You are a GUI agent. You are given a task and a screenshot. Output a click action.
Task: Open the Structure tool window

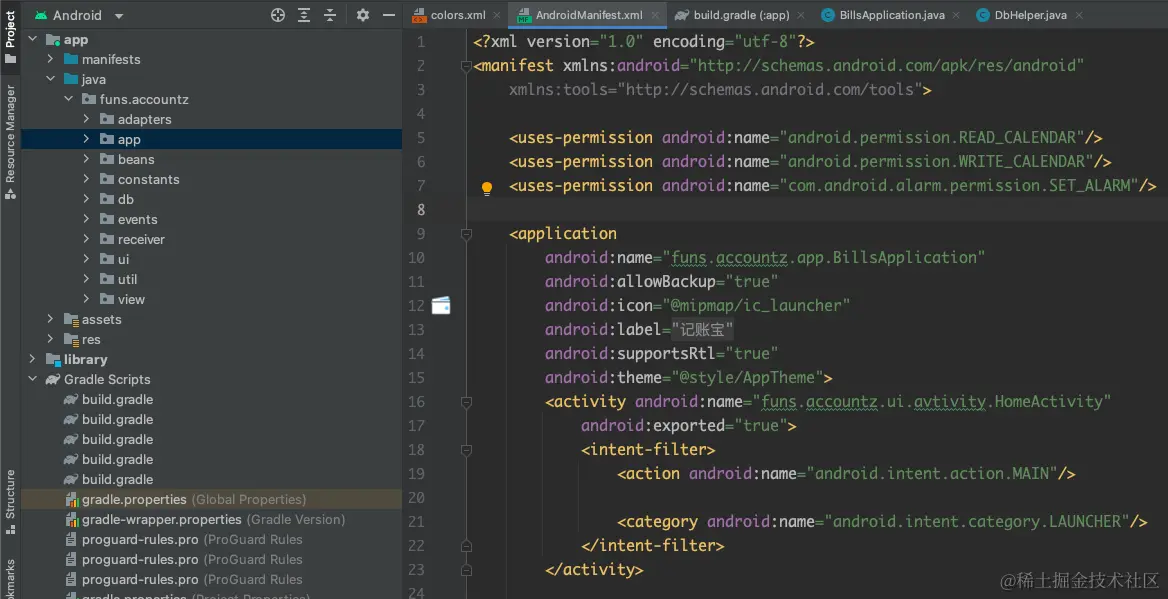pos(10,500)
